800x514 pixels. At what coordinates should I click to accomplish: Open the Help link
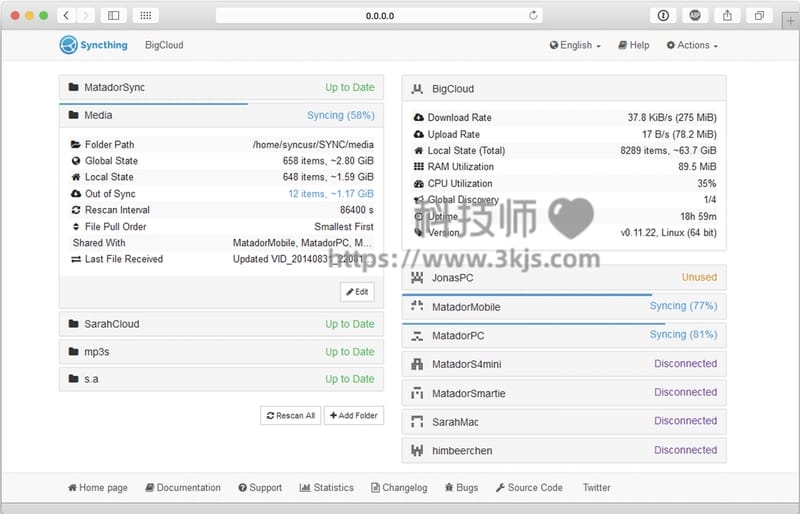click(x=634, y=45)
